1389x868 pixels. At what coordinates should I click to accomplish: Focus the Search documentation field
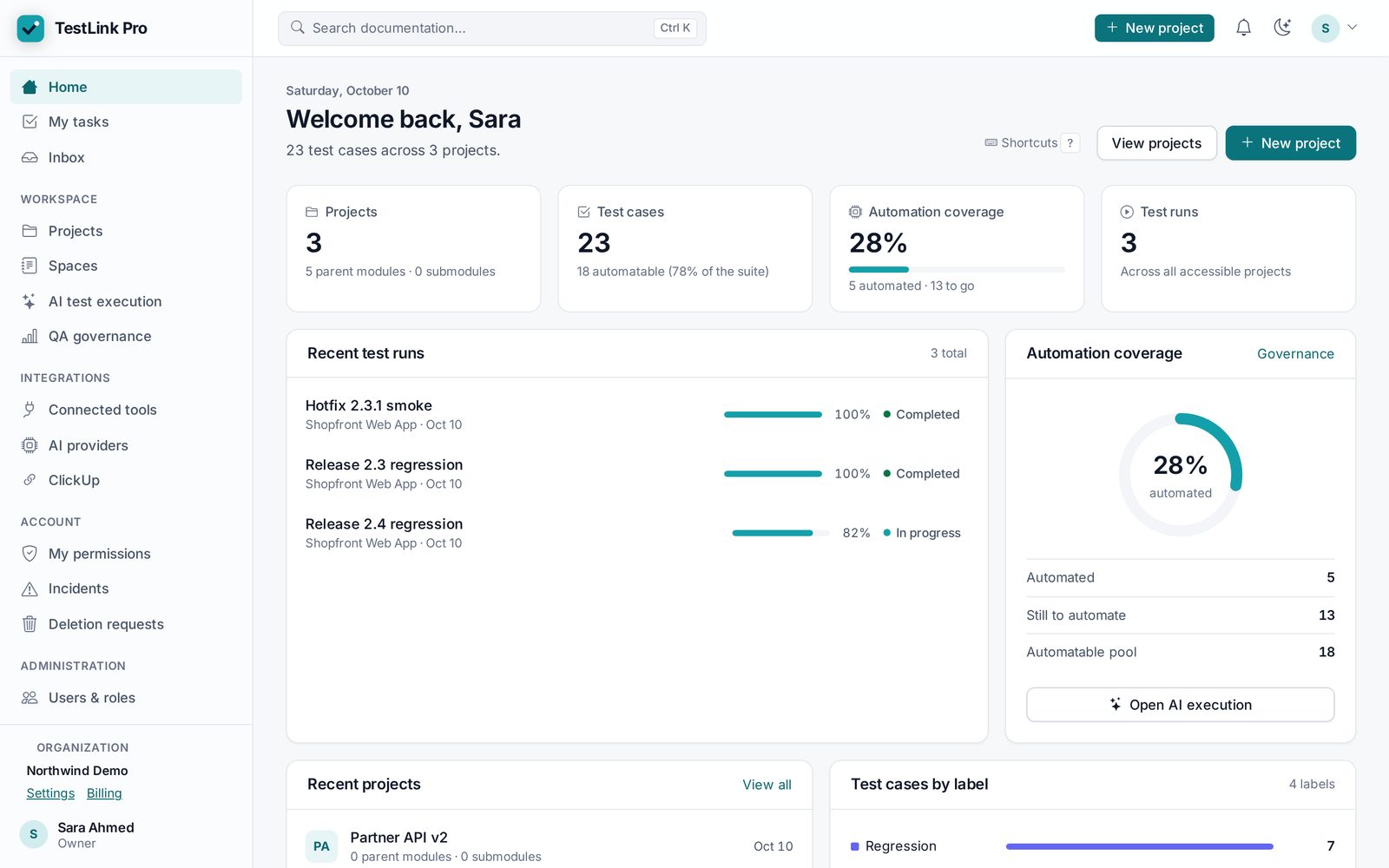(x=491, y=28)
